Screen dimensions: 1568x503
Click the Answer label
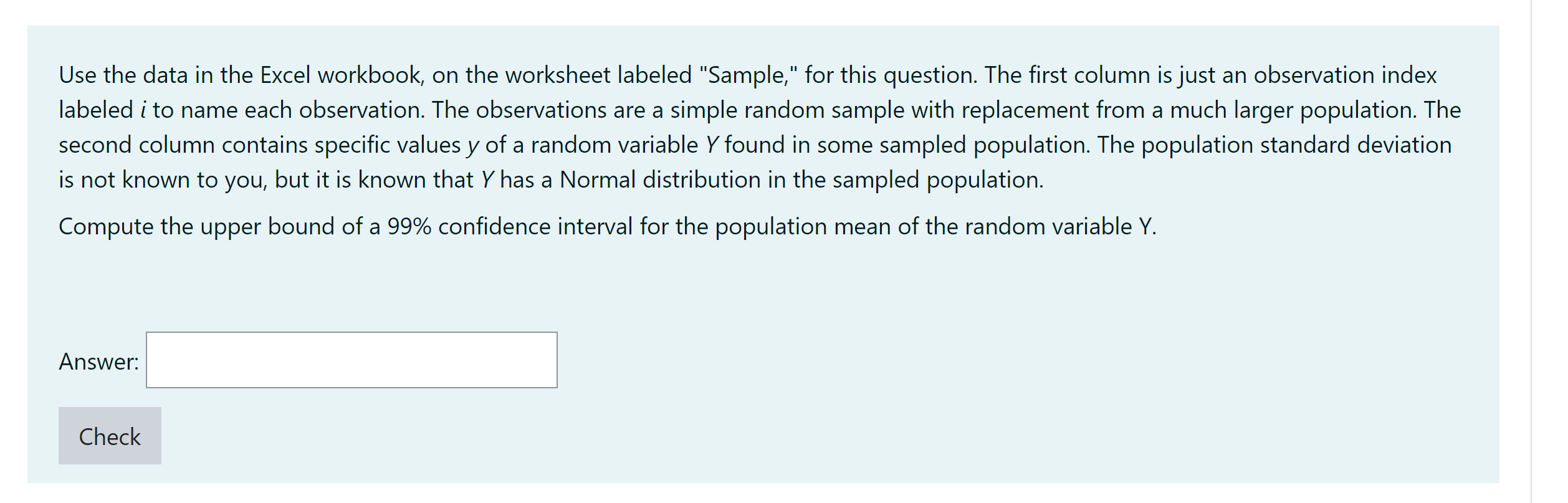[98, 361]
